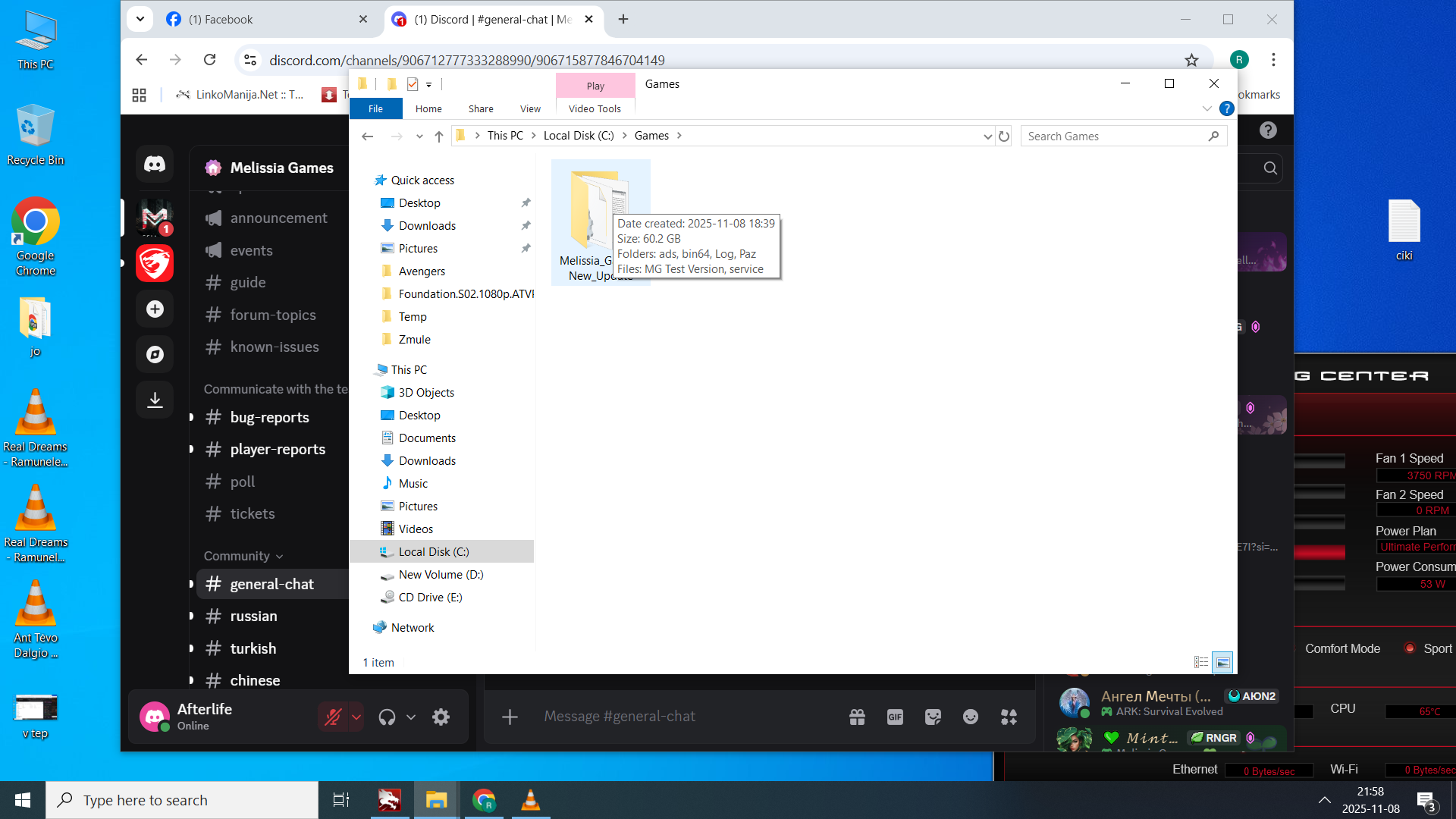Click the Add a Server plus icon

pyautogui.click(x=155, y=309)
